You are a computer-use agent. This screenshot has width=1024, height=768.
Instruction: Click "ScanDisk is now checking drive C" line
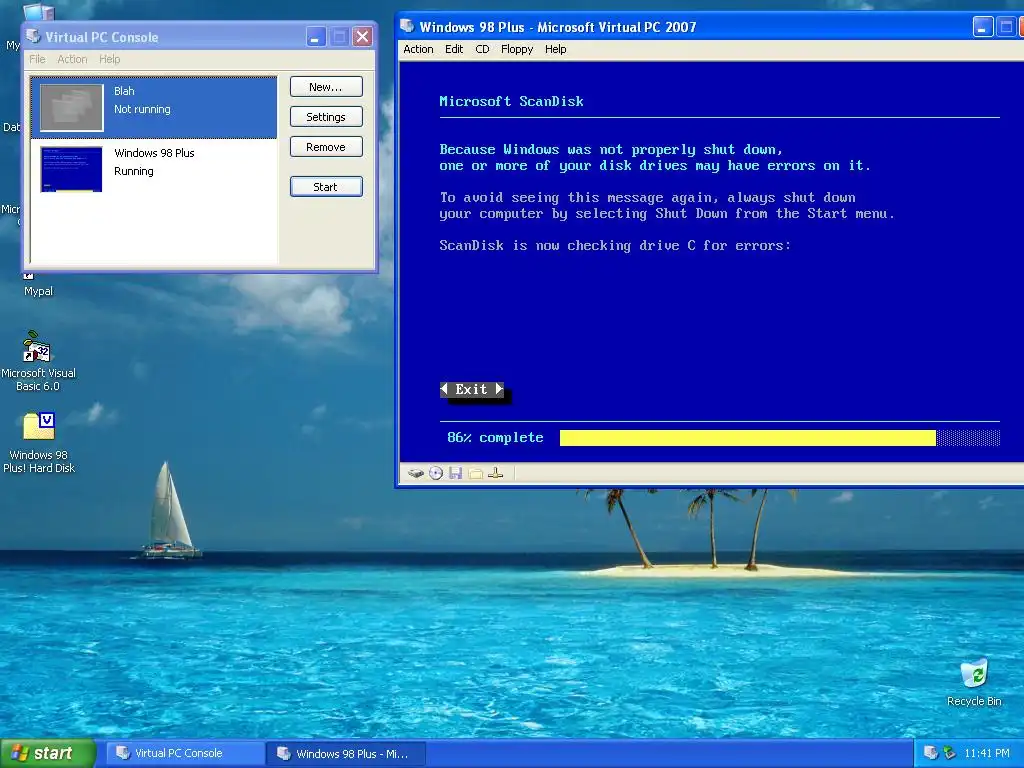coord(615,246)
